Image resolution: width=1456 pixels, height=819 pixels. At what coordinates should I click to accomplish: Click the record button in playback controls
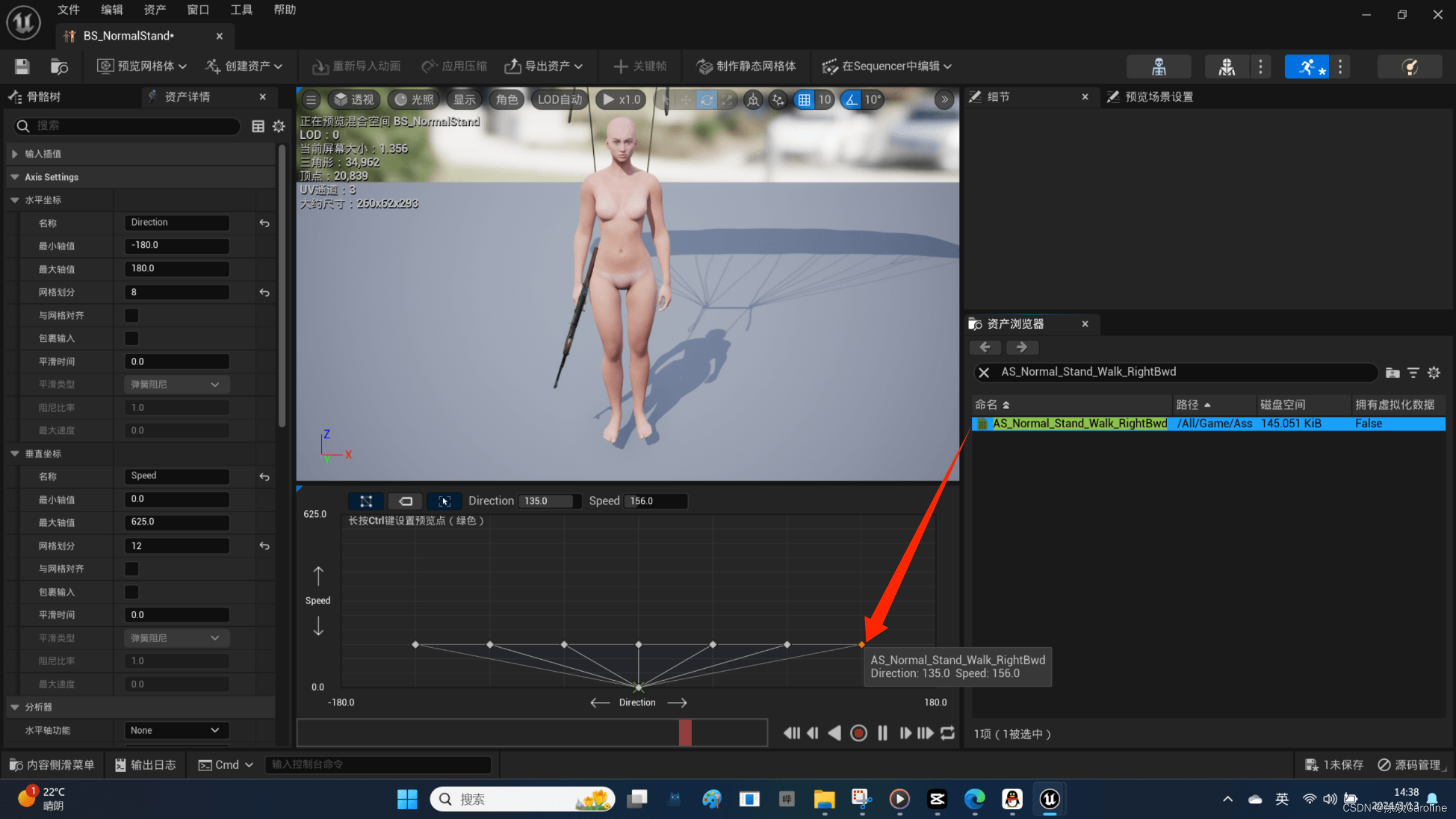coord(858,733)
